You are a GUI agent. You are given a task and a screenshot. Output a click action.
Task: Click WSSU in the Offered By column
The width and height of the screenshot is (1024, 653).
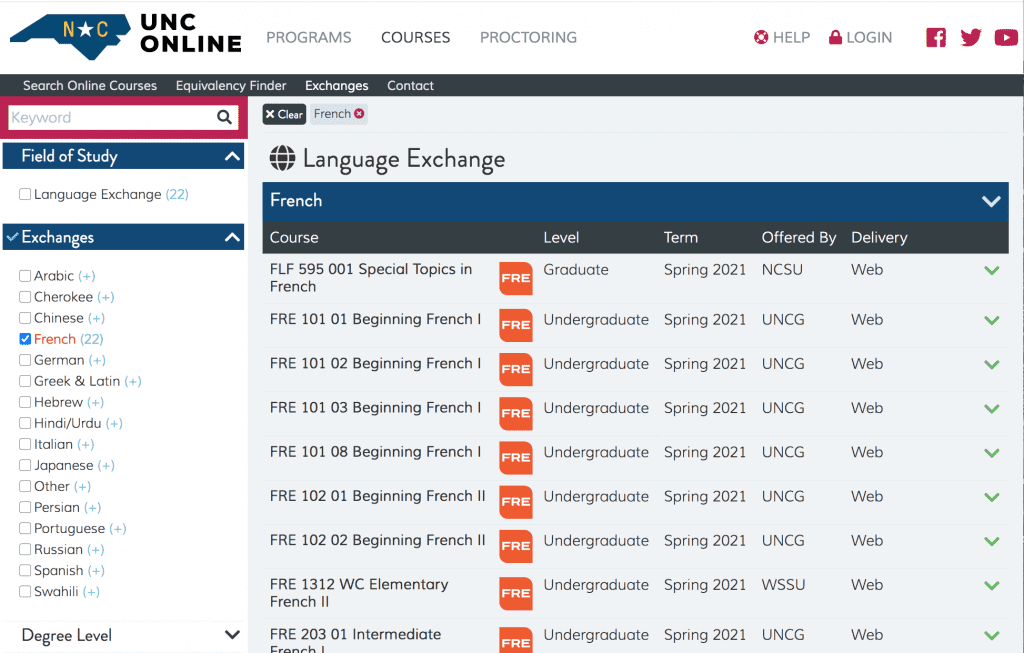[x=783, y=585]
